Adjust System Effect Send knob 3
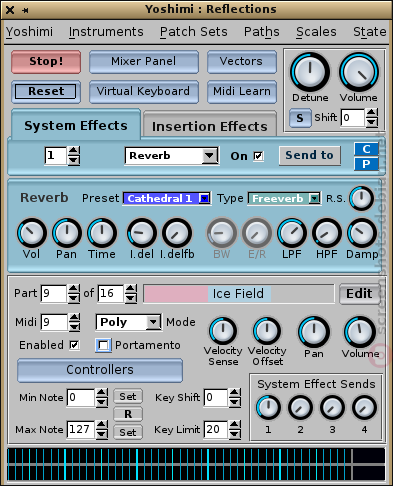This screenshot has width=393, height=486. (x=332, y=407)
